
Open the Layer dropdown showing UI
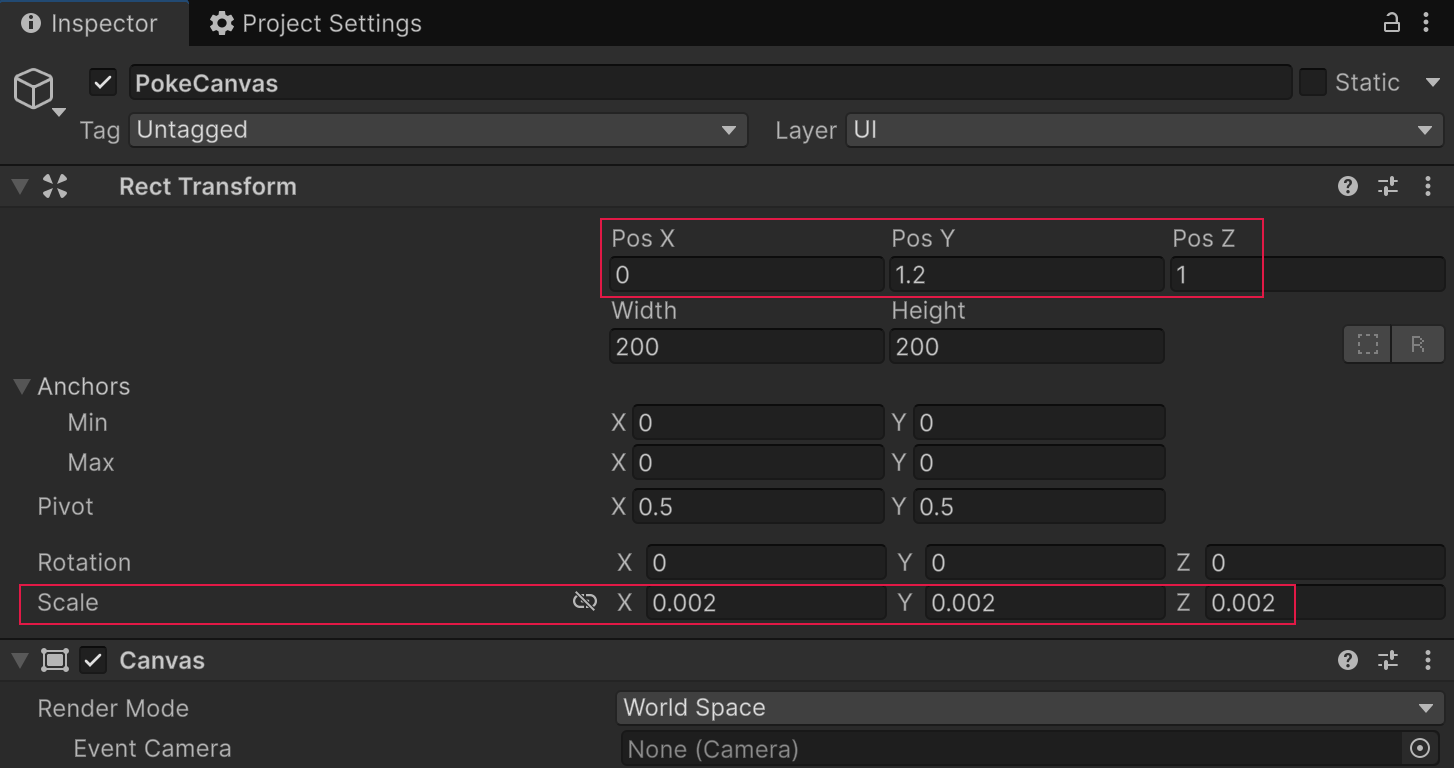point(1145,130)
